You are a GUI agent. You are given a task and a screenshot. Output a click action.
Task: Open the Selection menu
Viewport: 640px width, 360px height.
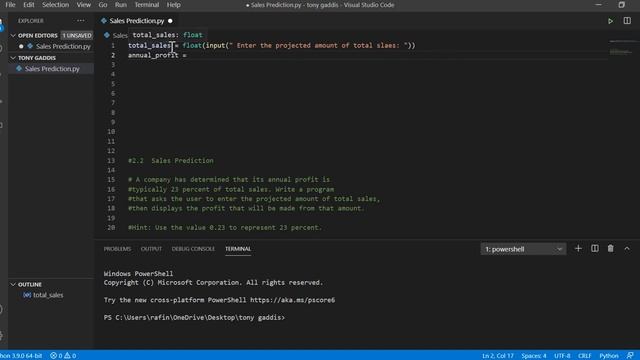(x=56, y=5)
